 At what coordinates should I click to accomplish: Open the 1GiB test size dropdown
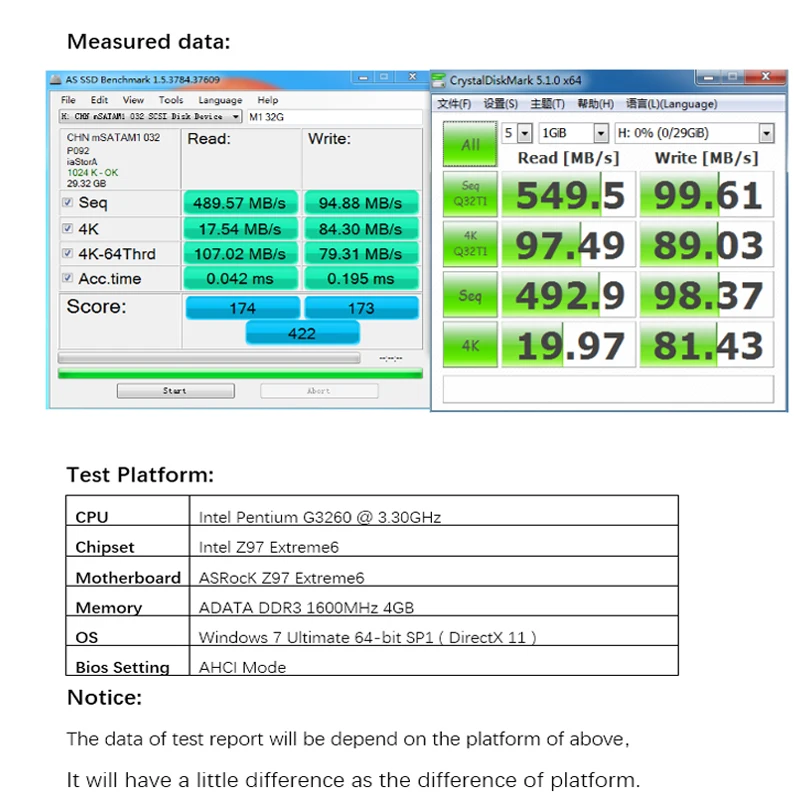pos(602,134)
